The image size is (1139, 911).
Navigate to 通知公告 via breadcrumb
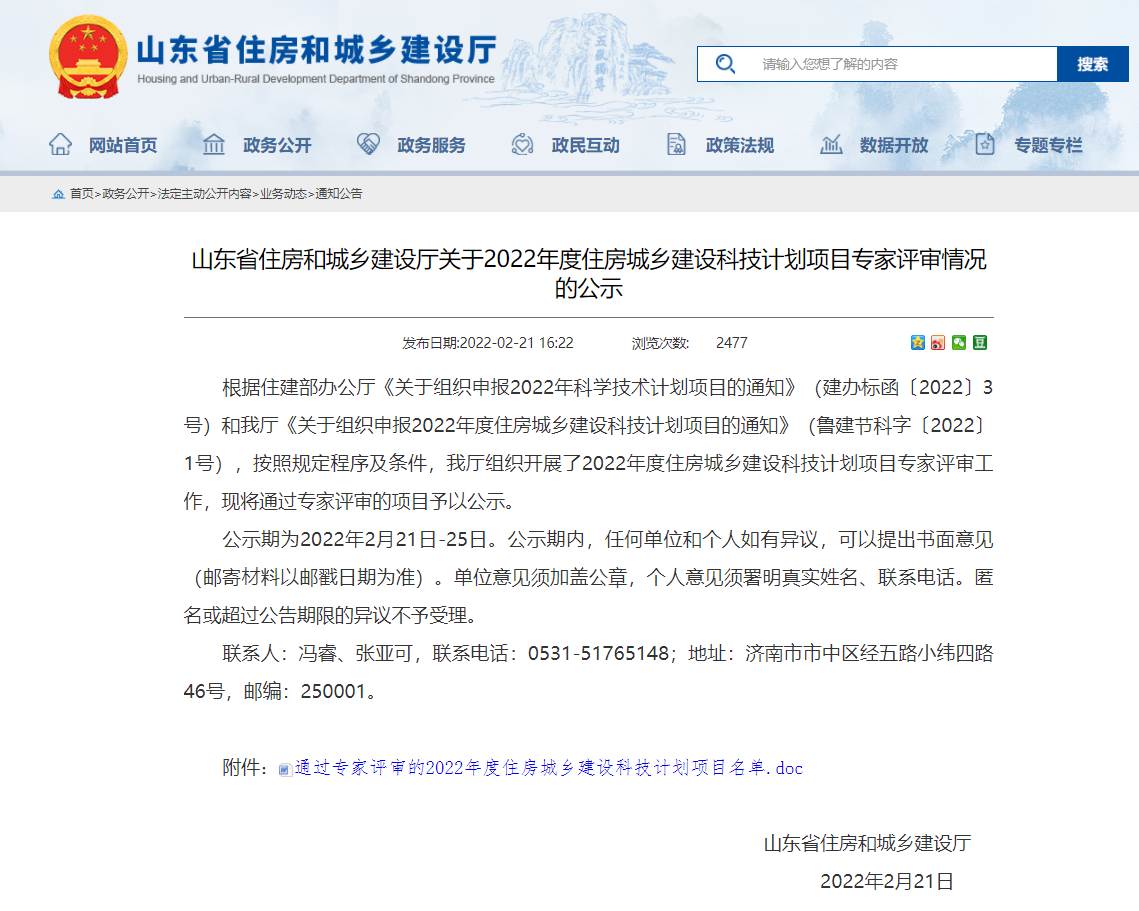pos(338,195)
